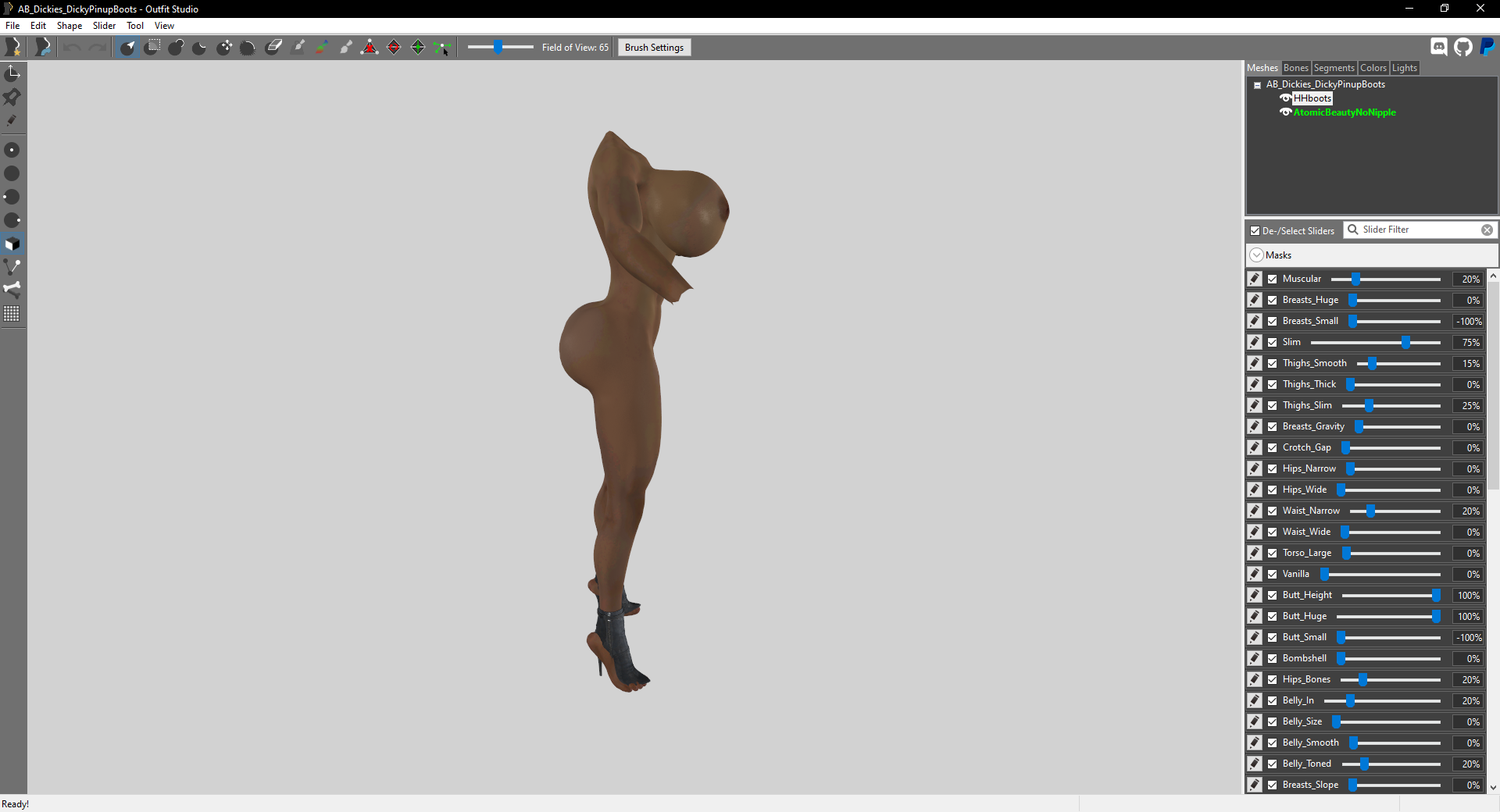1500x812 pixels.
Task: Select the Mask brush tool
Action: coord(152,48)
